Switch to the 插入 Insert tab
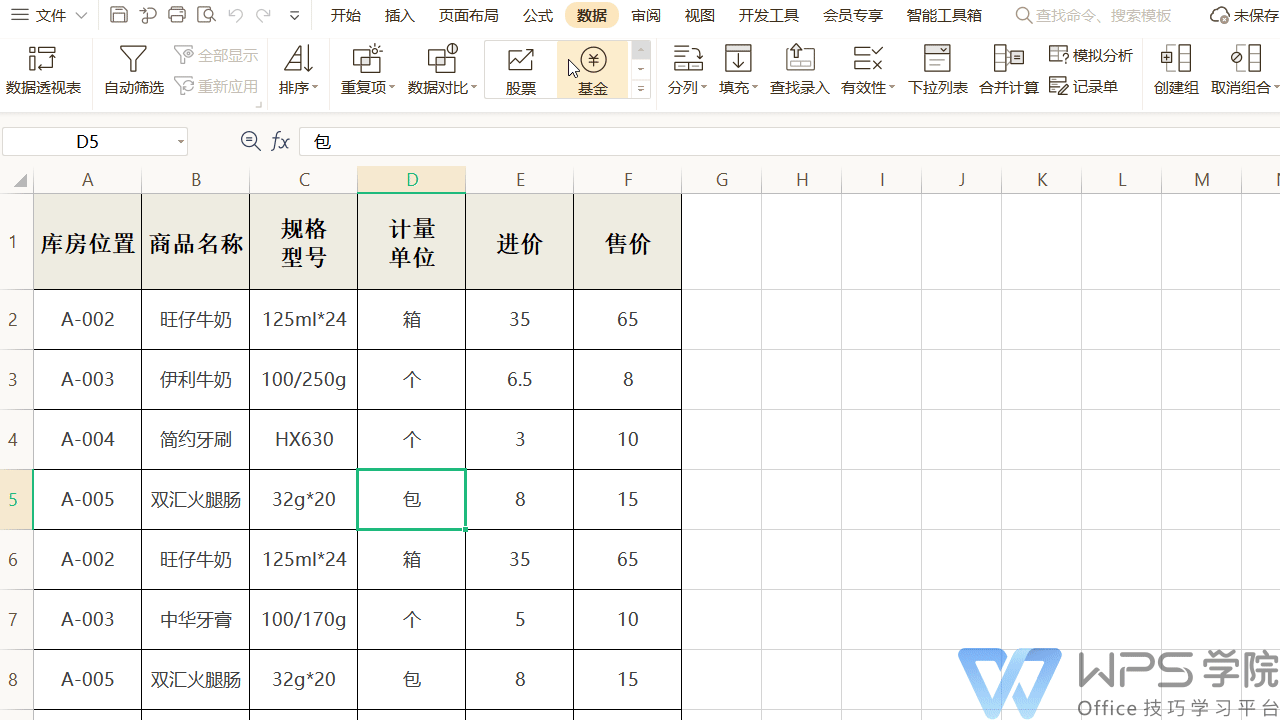The width and height of the screenshot is (1280, 720). click(400, 15)
